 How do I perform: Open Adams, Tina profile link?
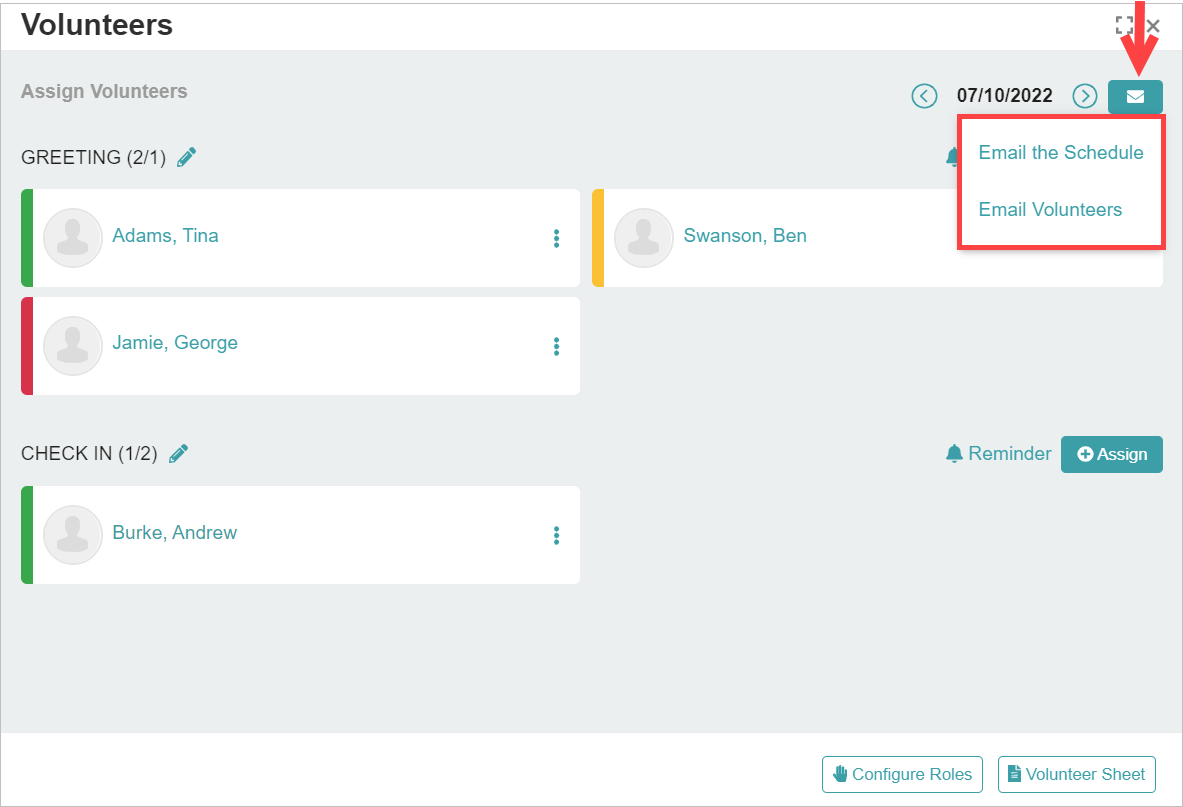165,235
